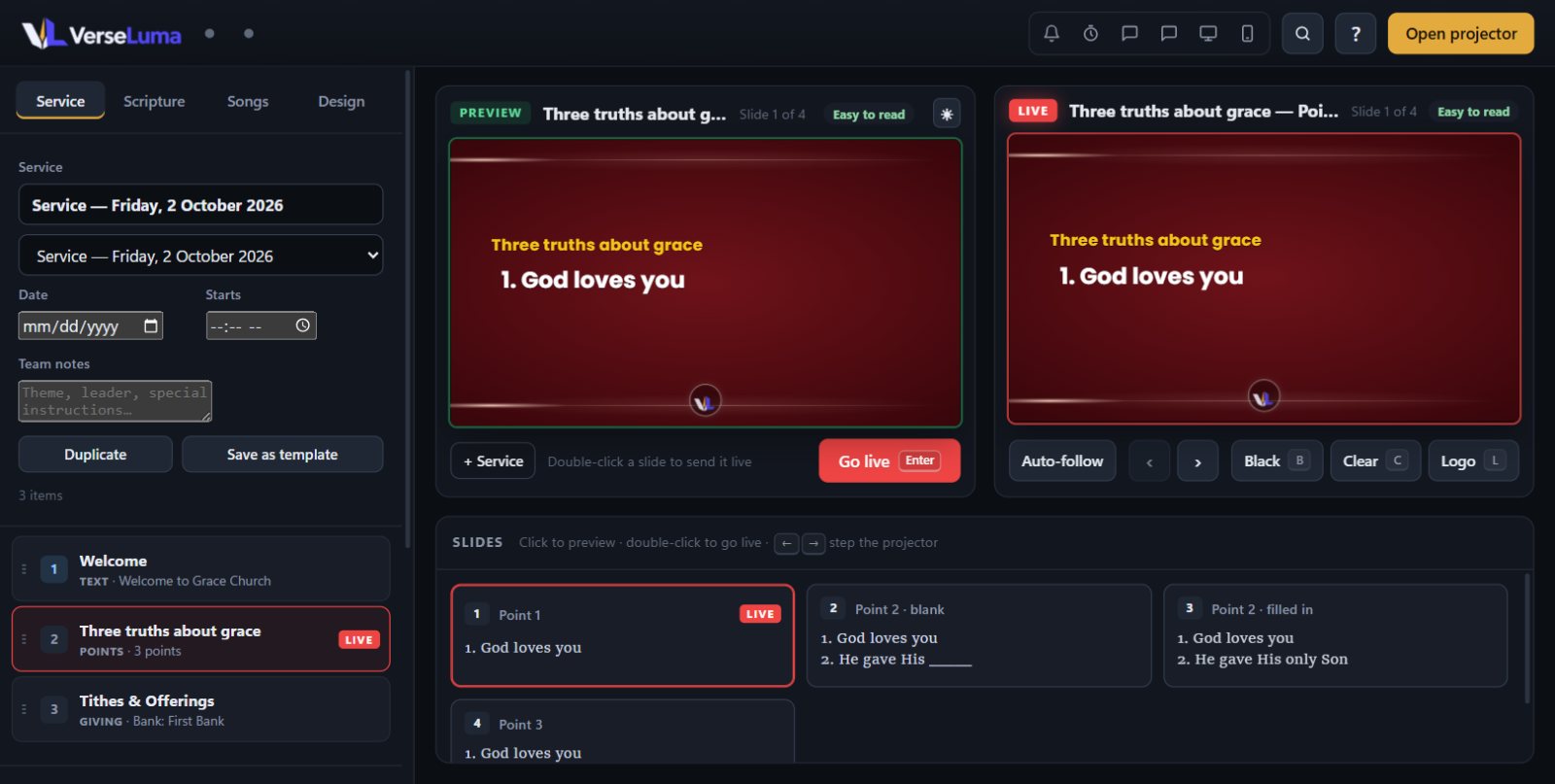Expand the Service selector dropdown
This screenshot has height=784, width=1555.
[200, 256]
